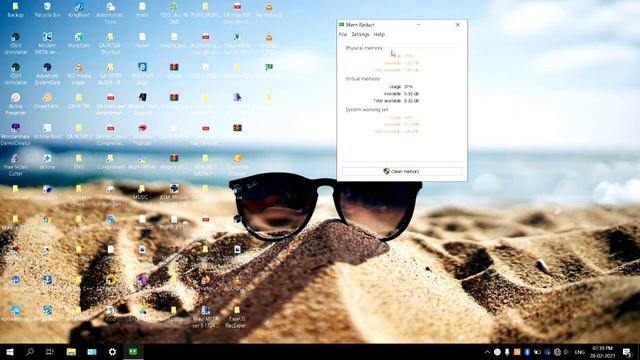Click the Bluetooth tray icon
This screenshot has width=640, height=360.
(527, 352)
